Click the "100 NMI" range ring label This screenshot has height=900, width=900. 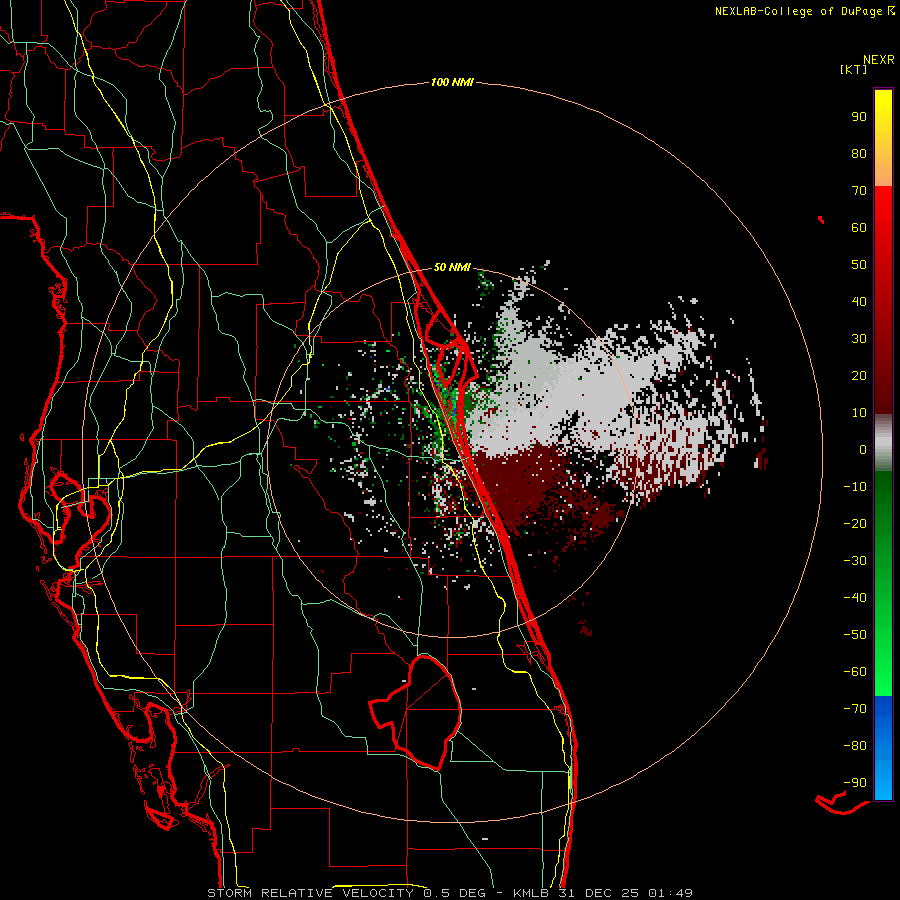click(x=452, y=83)
